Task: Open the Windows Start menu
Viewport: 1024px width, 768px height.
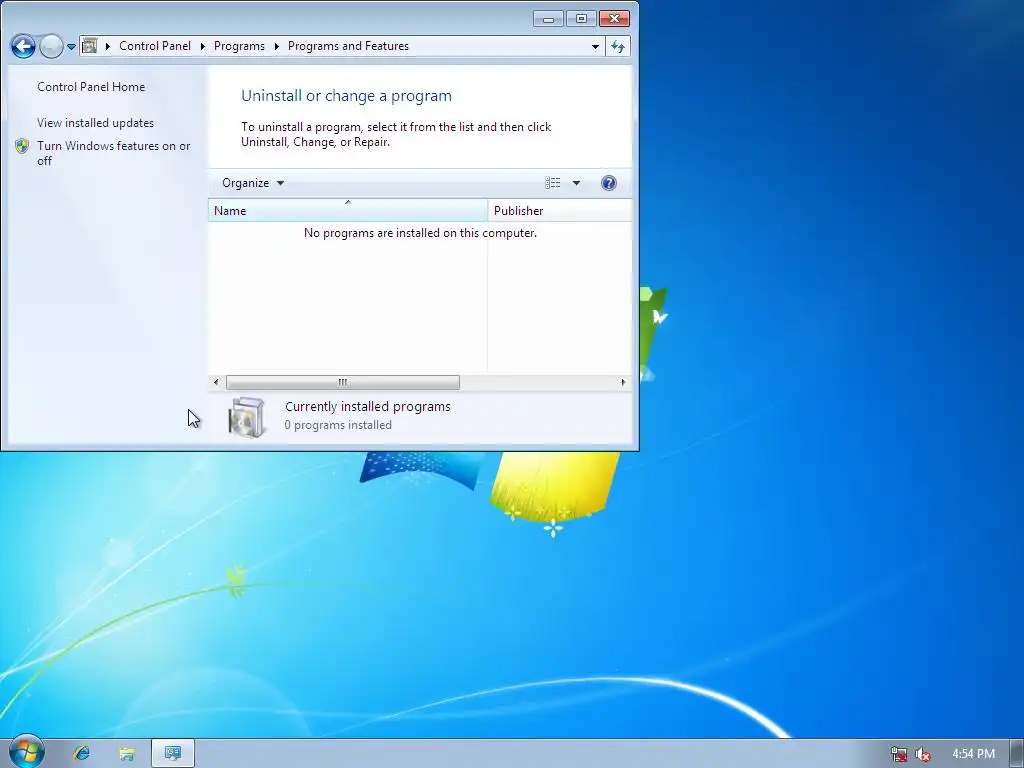Action: (x=27, y=752)
